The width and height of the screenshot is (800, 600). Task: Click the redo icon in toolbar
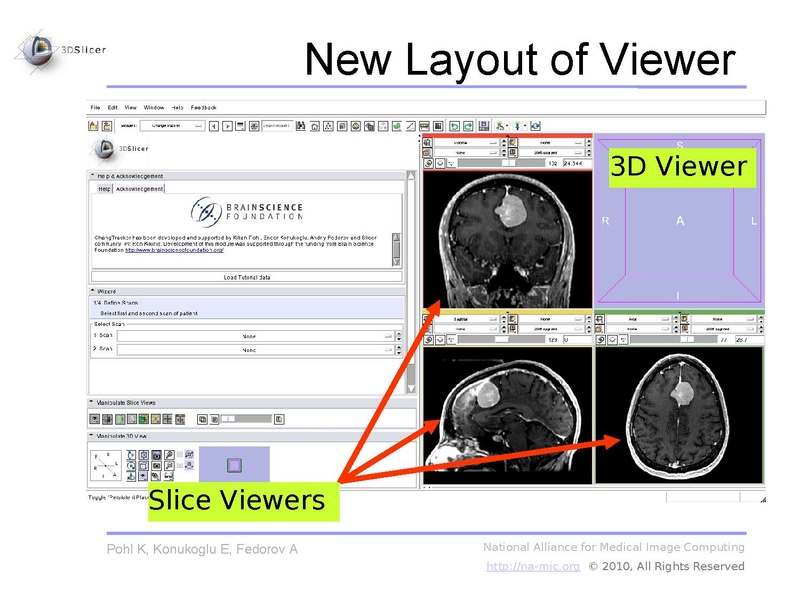[467, 126]
